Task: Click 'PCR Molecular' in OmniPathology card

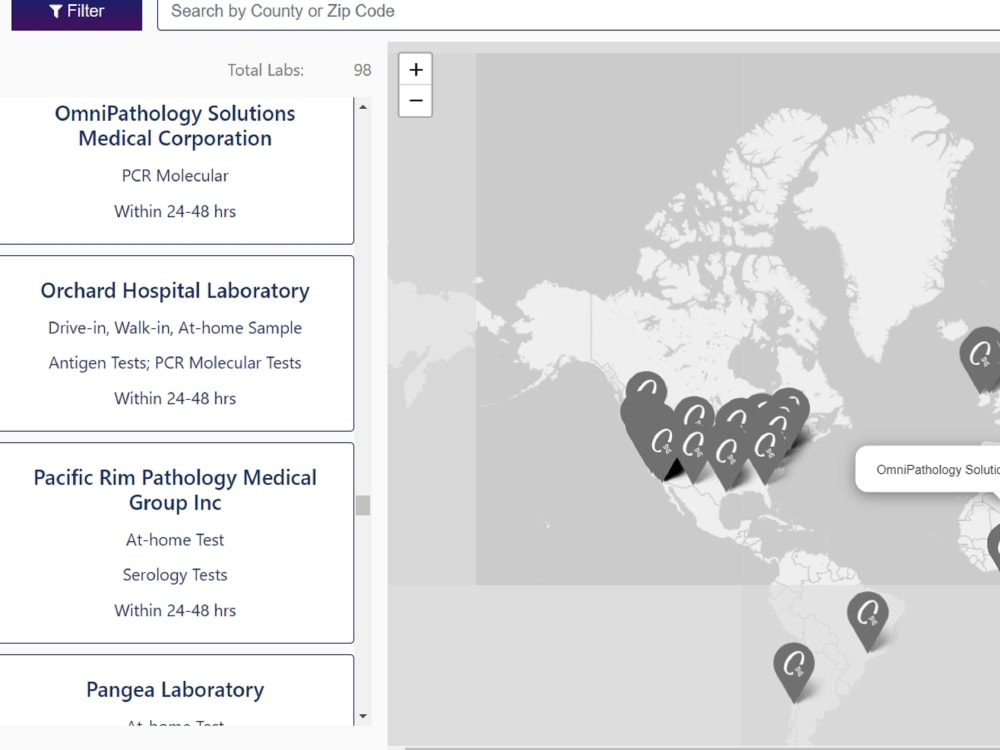Action: coord(175,175)
